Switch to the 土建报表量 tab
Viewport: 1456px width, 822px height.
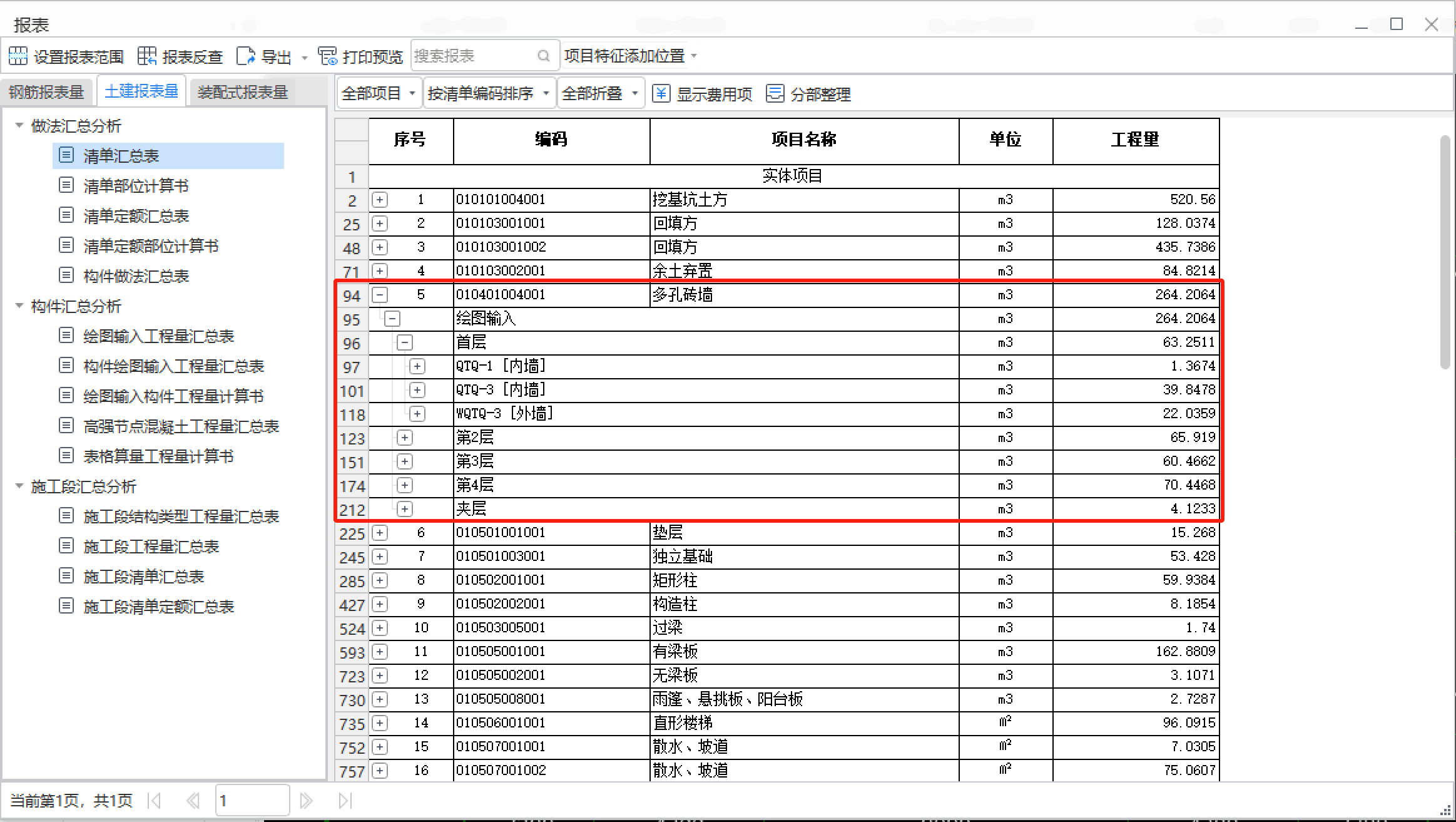click(x=141, y=91)
